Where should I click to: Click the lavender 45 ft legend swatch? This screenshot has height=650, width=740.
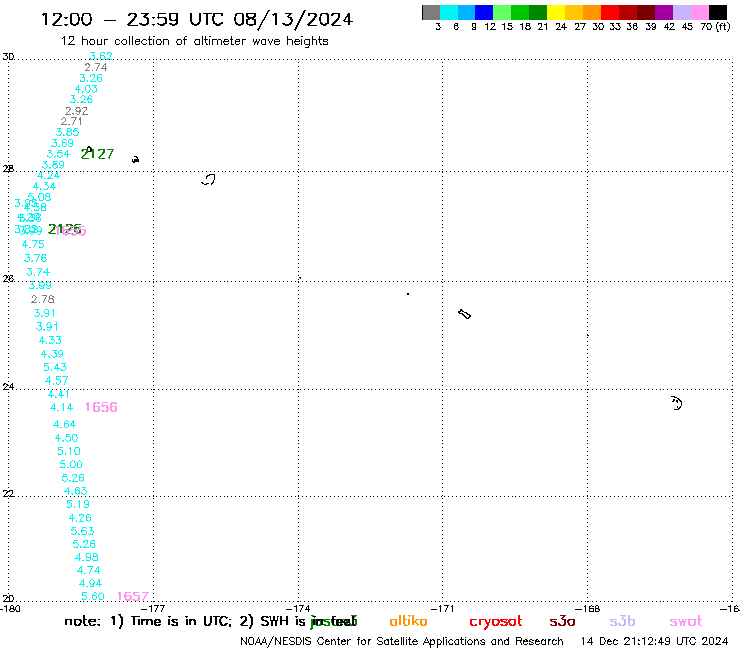coord(681,12)
